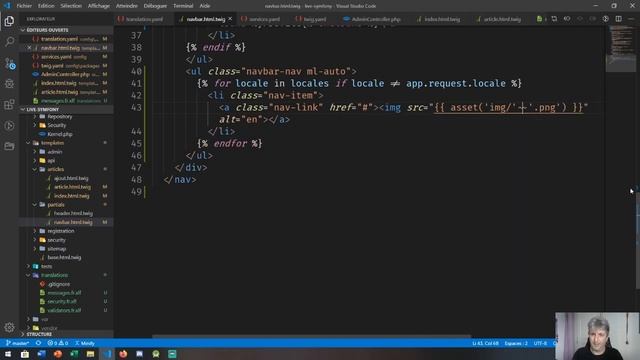
Task: Open the Affichage menu
Action: pyautogui.click(x=99, y=6)
